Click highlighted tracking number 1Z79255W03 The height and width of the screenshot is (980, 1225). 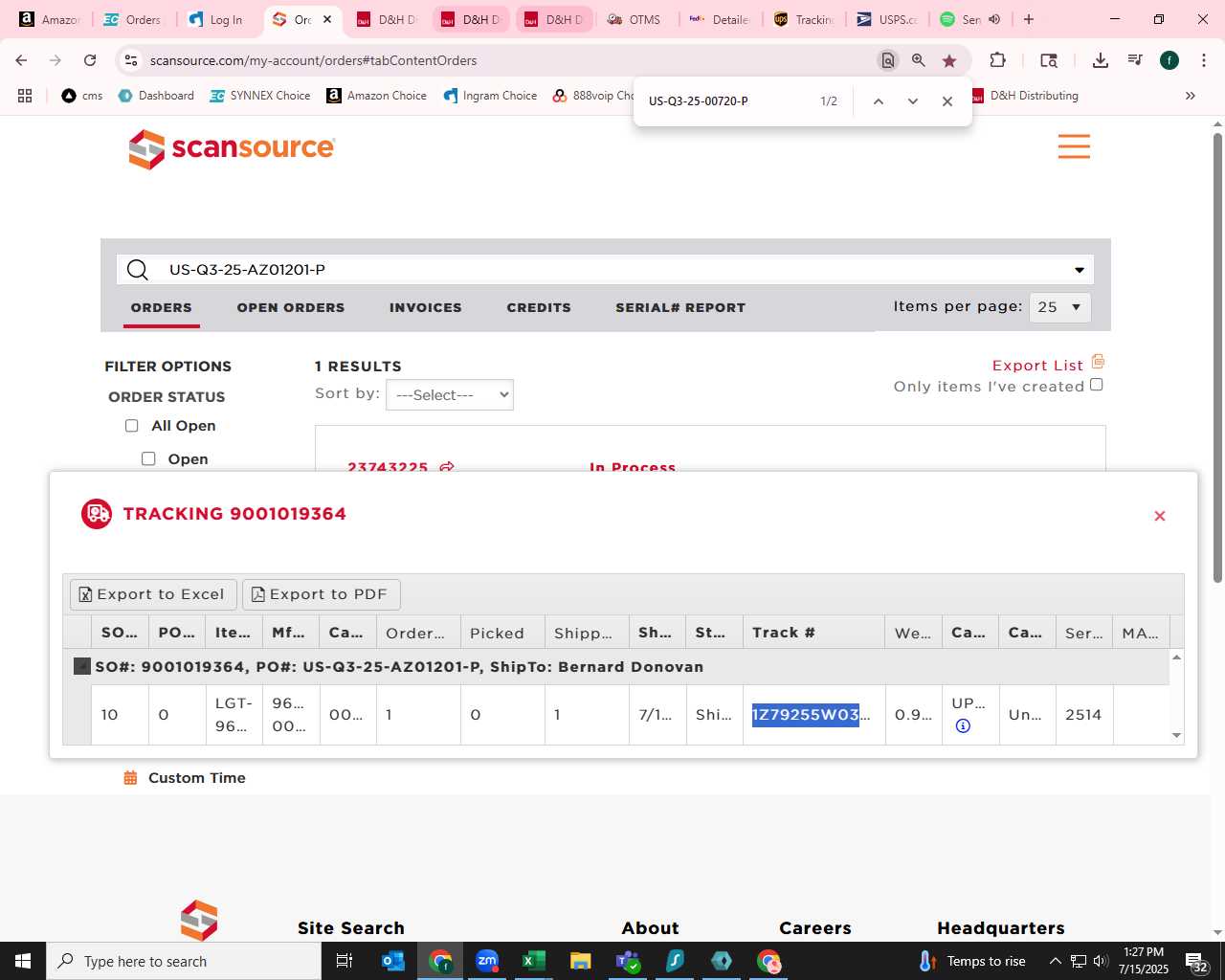[806, 715]
